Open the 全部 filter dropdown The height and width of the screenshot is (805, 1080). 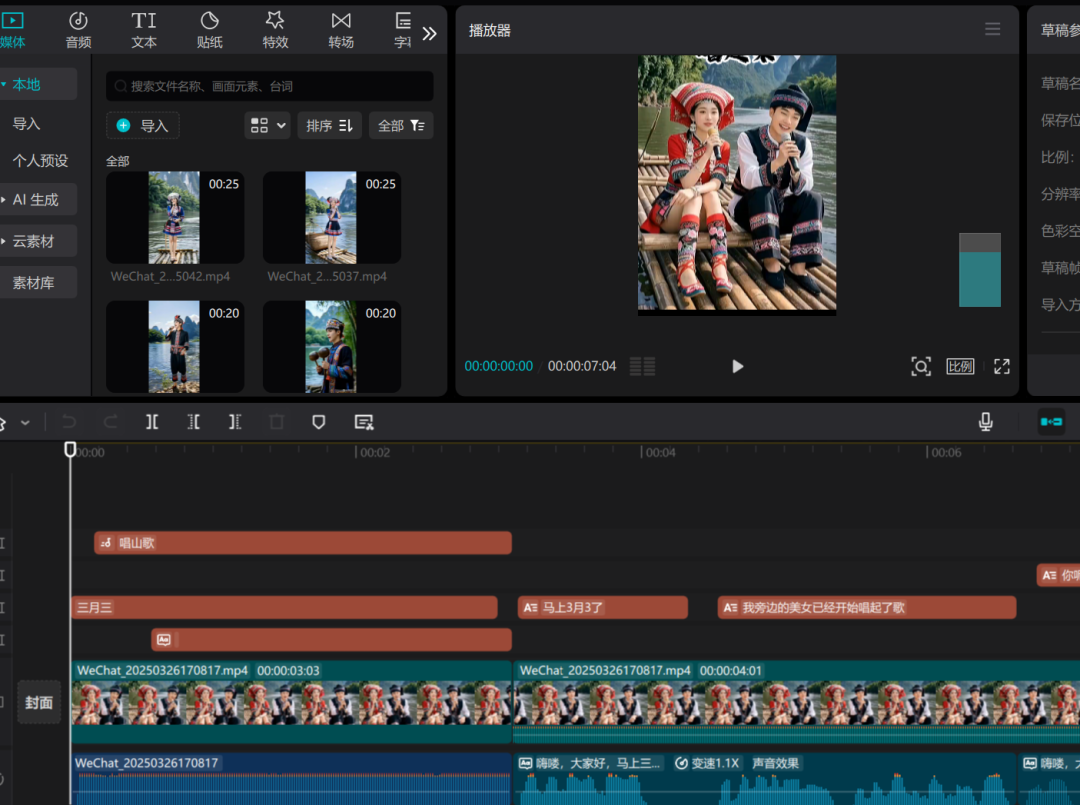pyautogui.click(x=401, y=125)
